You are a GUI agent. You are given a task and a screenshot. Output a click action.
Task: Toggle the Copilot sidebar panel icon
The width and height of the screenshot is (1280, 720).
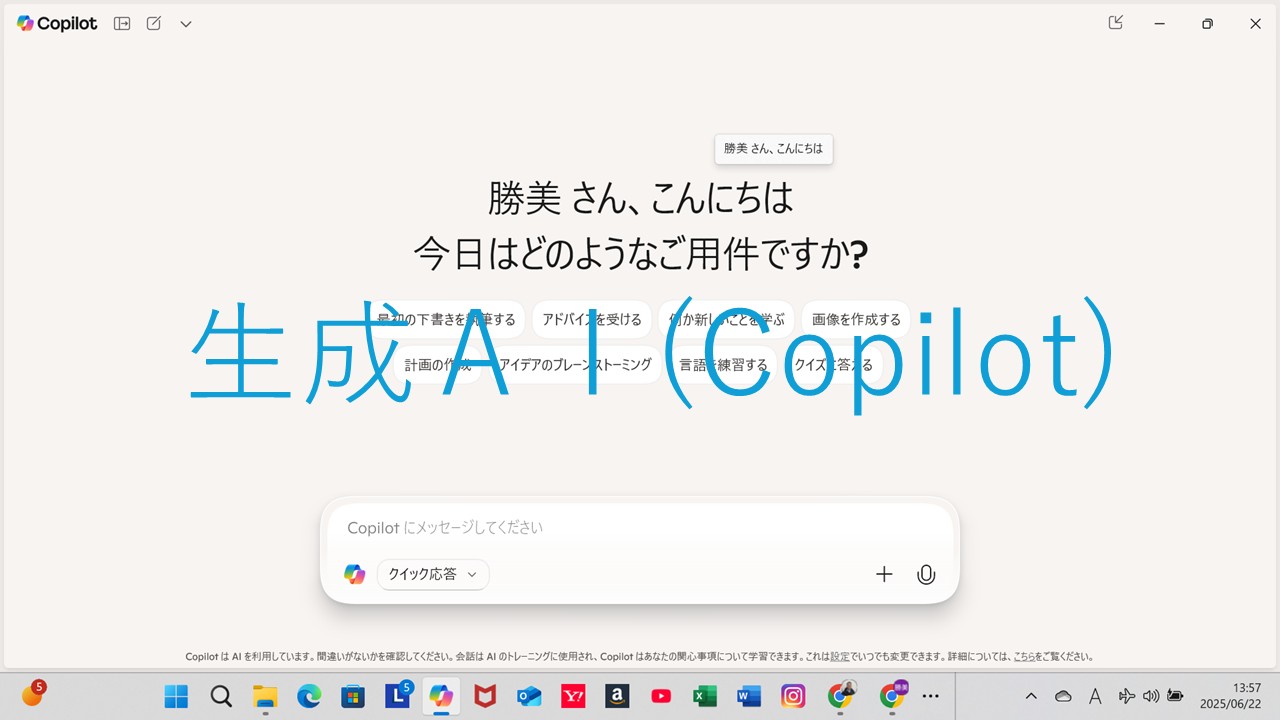click(122, 24)
